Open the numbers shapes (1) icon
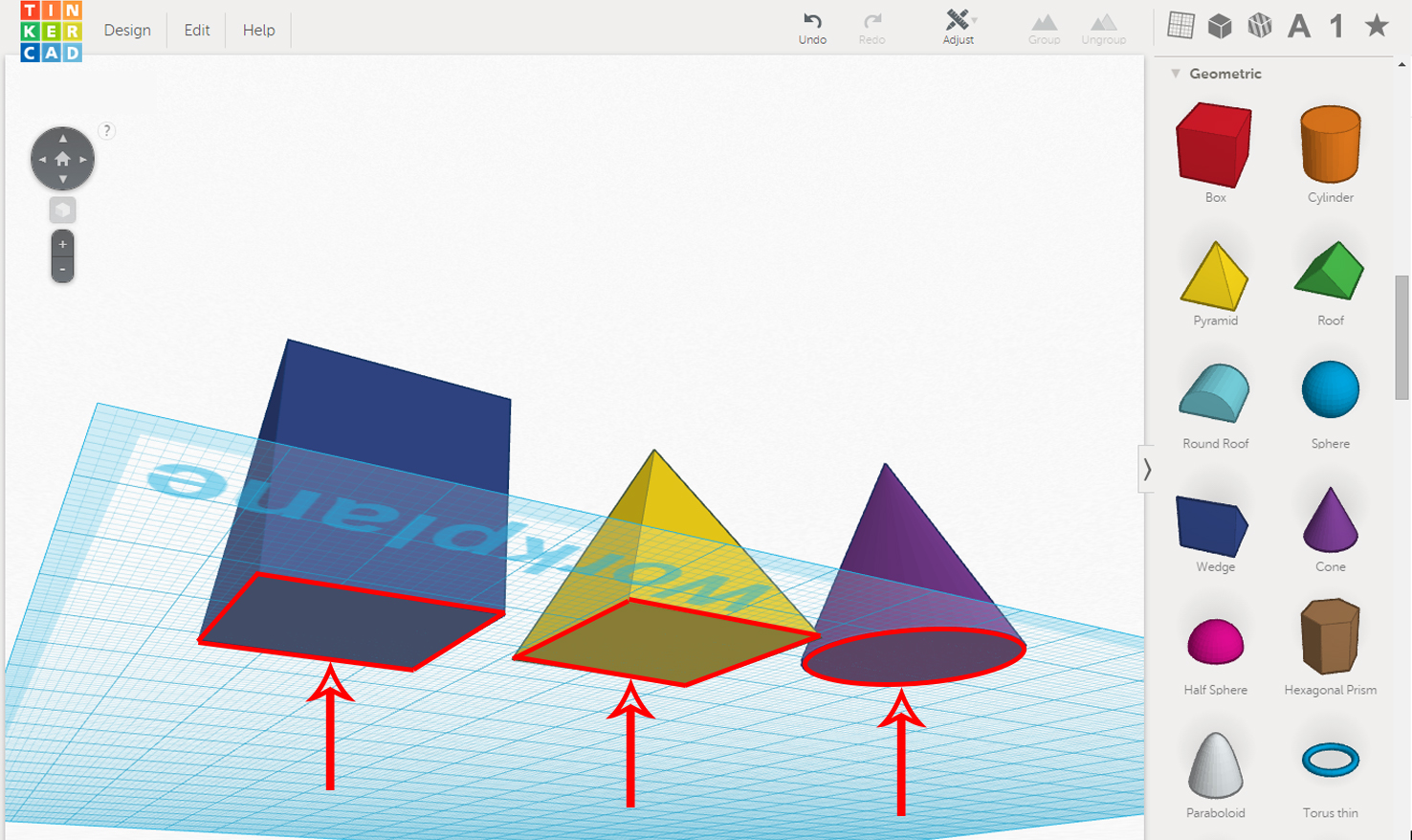The height and width of the screenshot is (840, 1412). (x=1336, y=26)
